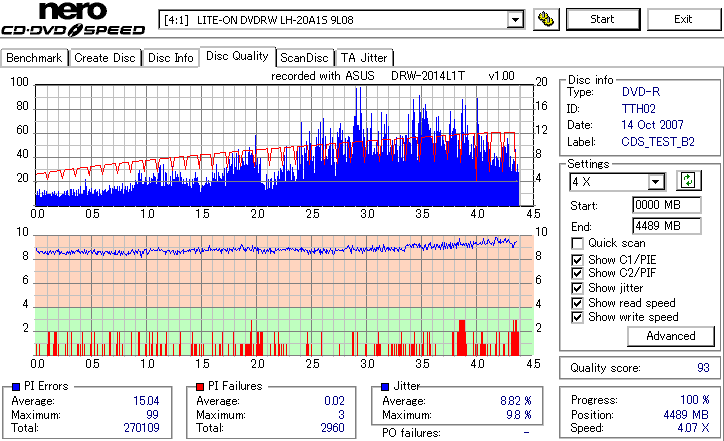Viewport: 724px width, 441px height.
Task: Toggle the Show jitter checkbox
Action: click(x=577, y=288)
